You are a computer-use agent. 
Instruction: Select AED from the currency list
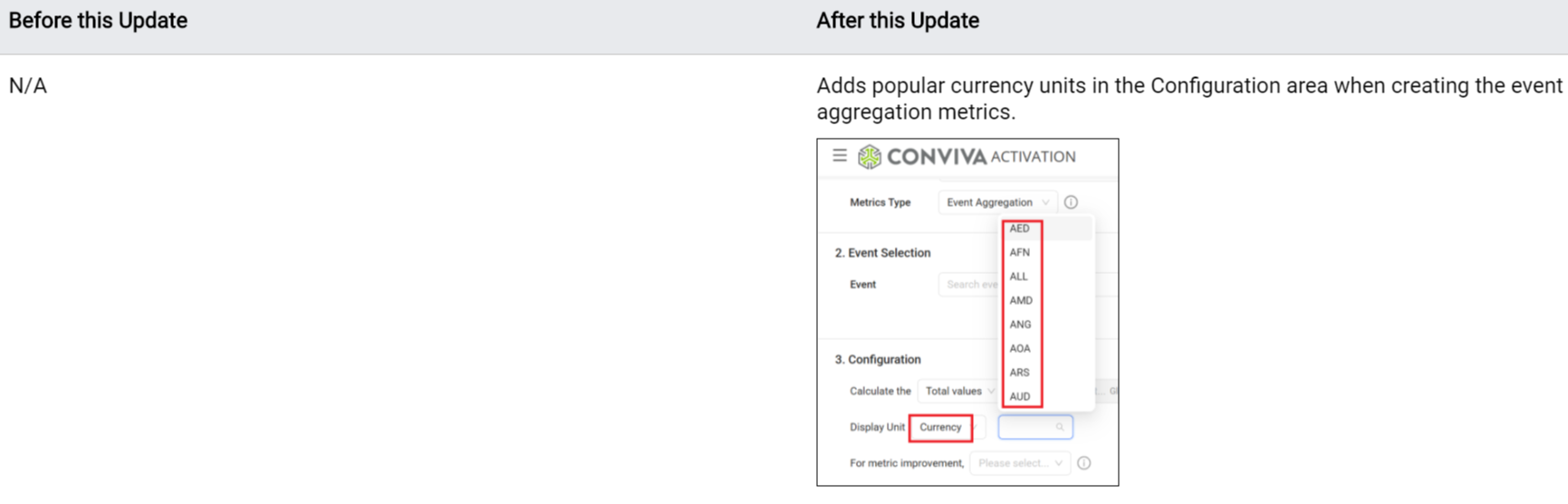1020,228
